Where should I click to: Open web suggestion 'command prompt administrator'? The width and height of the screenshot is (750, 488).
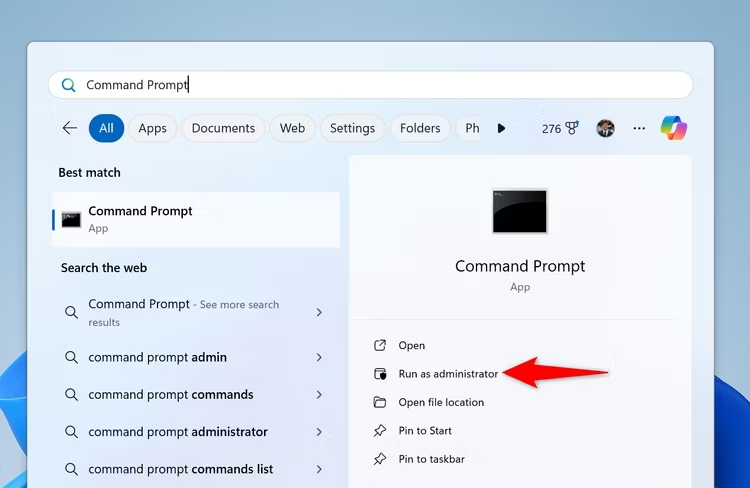(x=196, y=432)
